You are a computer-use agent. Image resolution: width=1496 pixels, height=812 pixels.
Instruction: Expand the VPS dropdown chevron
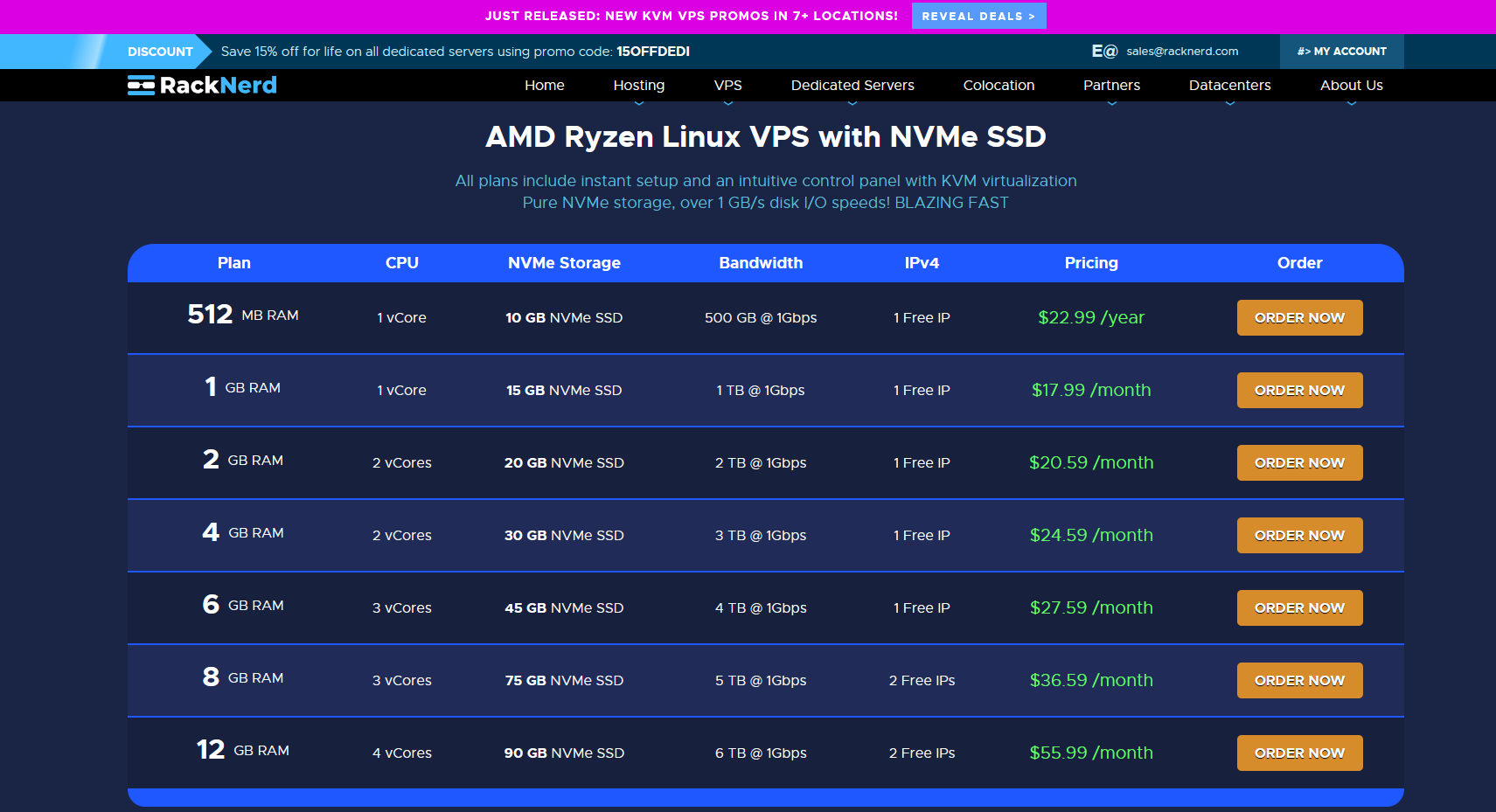[x=728, y=103]
